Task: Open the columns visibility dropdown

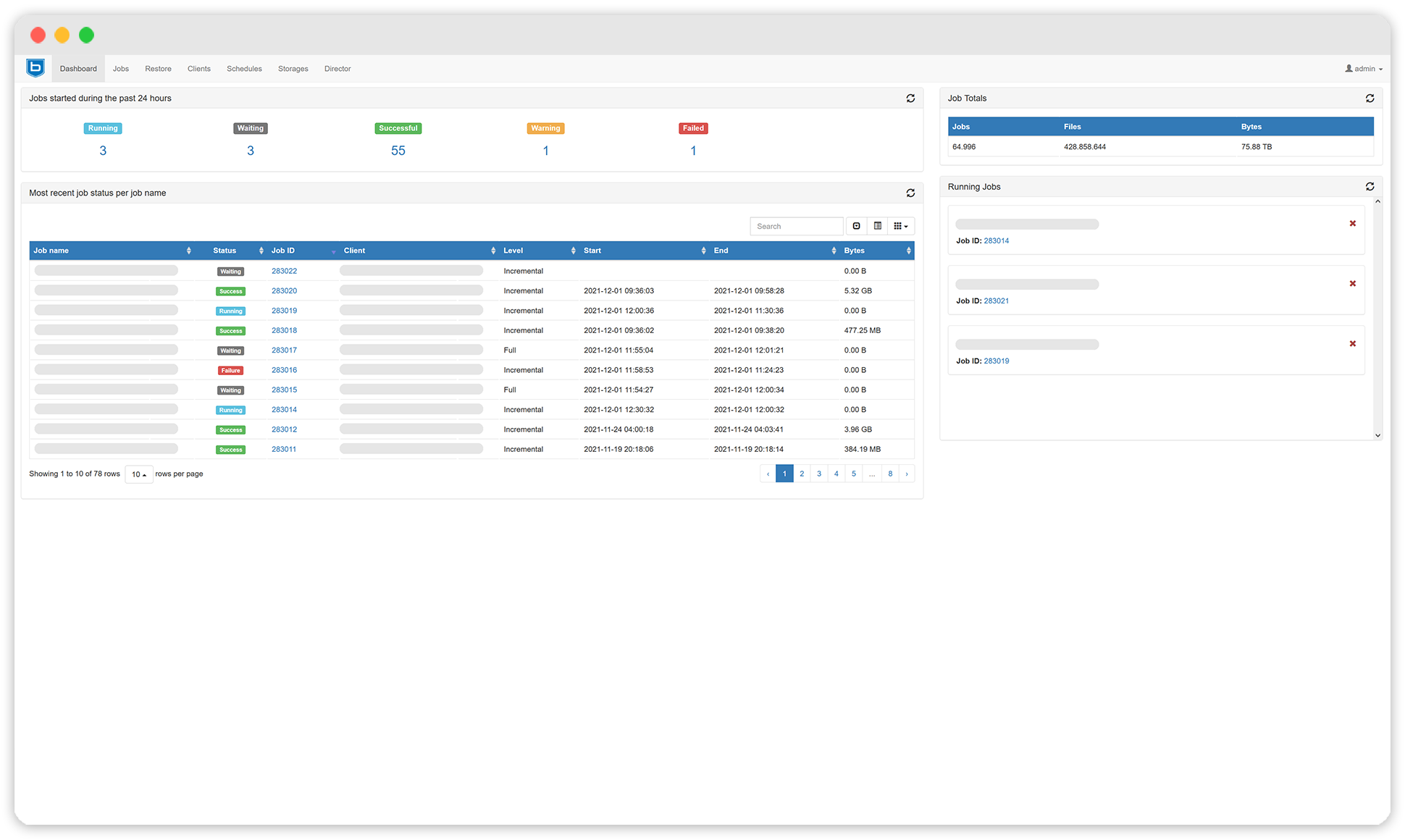Action: coord(901,225)
